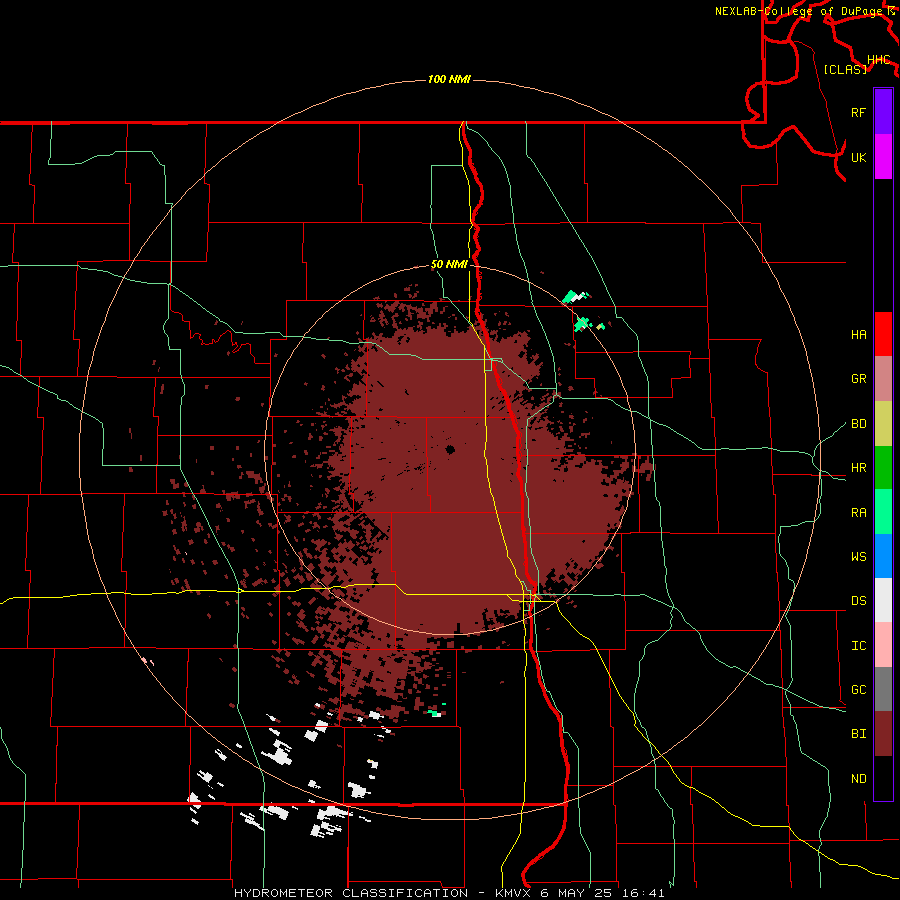Click the RA light-green legend swatch

coord(883,512)
